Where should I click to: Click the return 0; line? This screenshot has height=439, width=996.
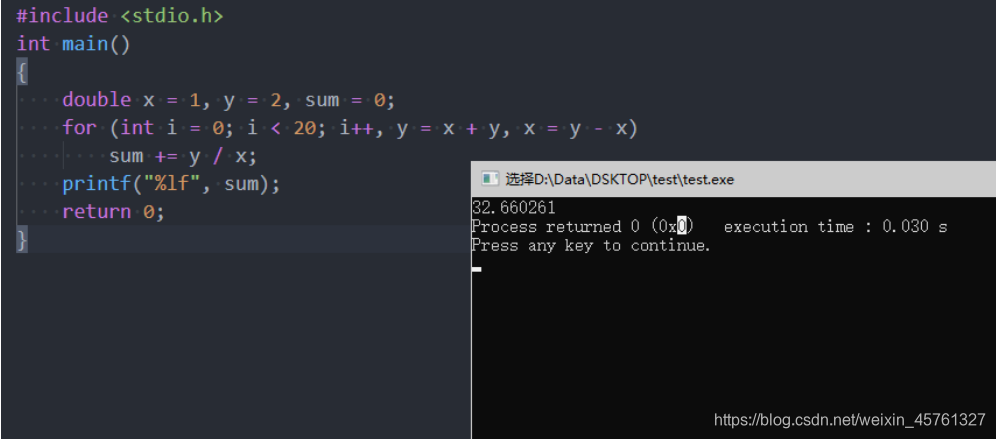(x=113, y=212)
